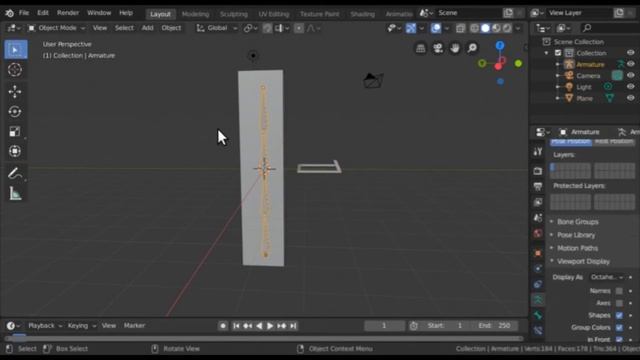Viewport: 640px width, 360px height.
Task: Jump to the end frame
Action: [293, 326]
